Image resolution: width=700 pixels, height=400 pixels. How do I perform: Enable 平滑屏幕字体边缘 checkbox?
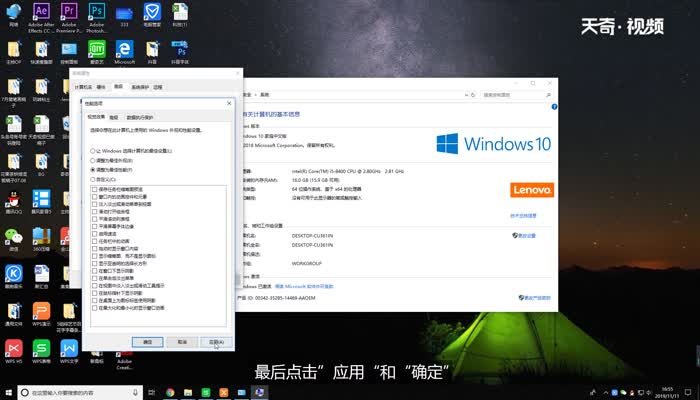pyautogui.click(x=95, y=226)
